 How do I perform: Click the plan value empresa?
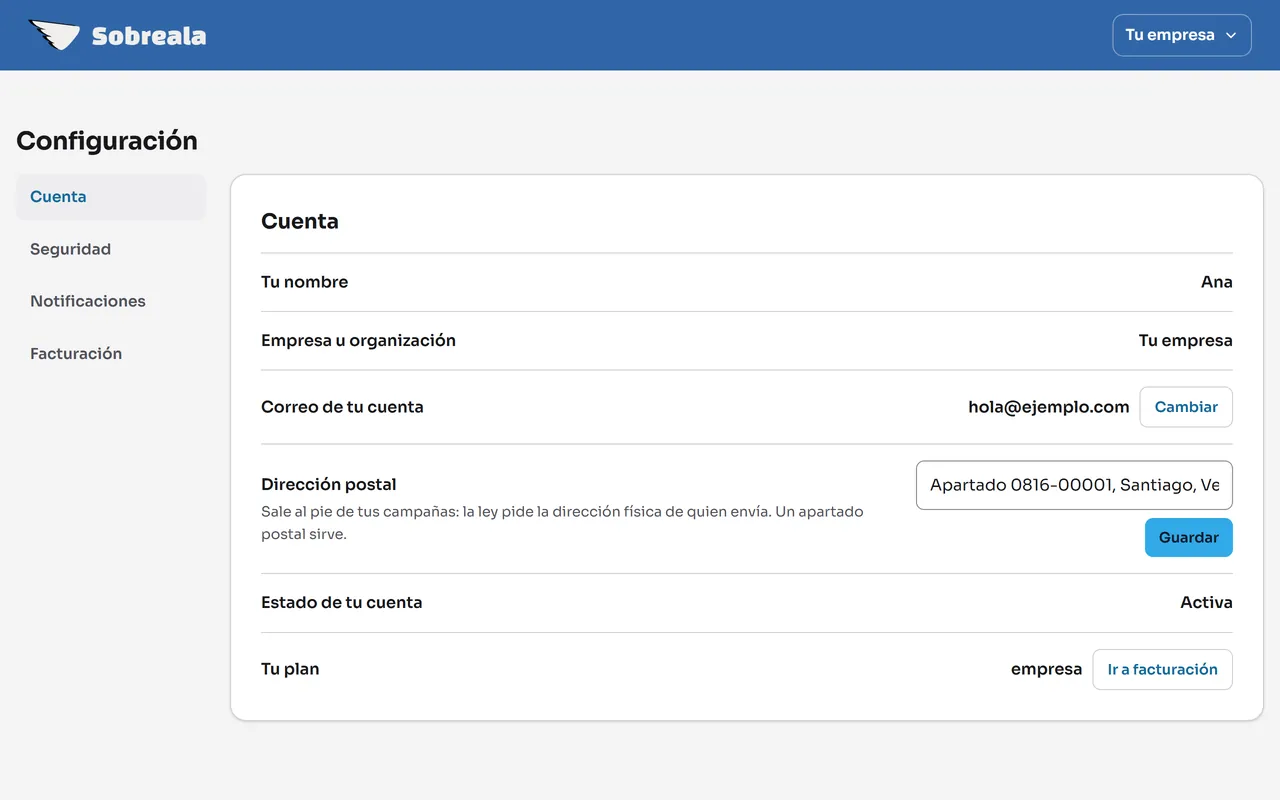1047,670
